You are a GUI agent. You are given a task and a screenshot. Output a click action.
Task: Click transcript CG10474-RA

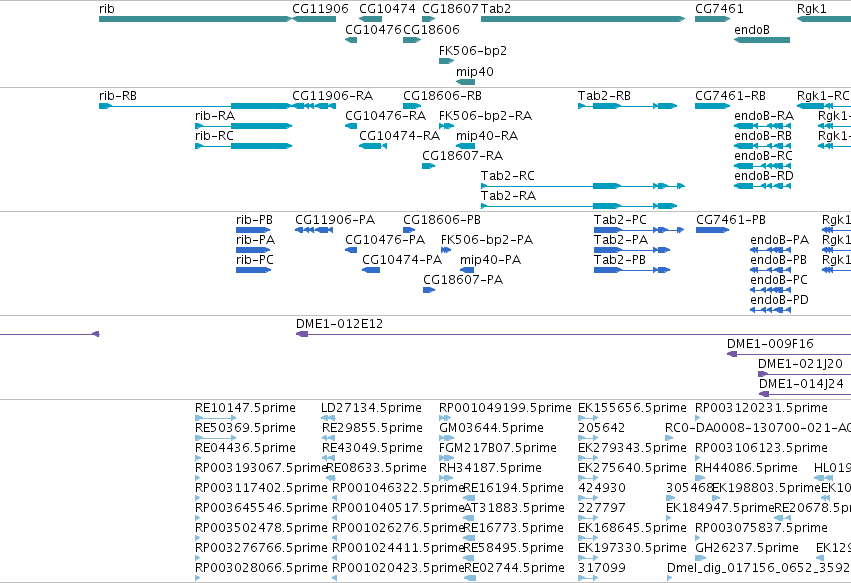point(373,146)
